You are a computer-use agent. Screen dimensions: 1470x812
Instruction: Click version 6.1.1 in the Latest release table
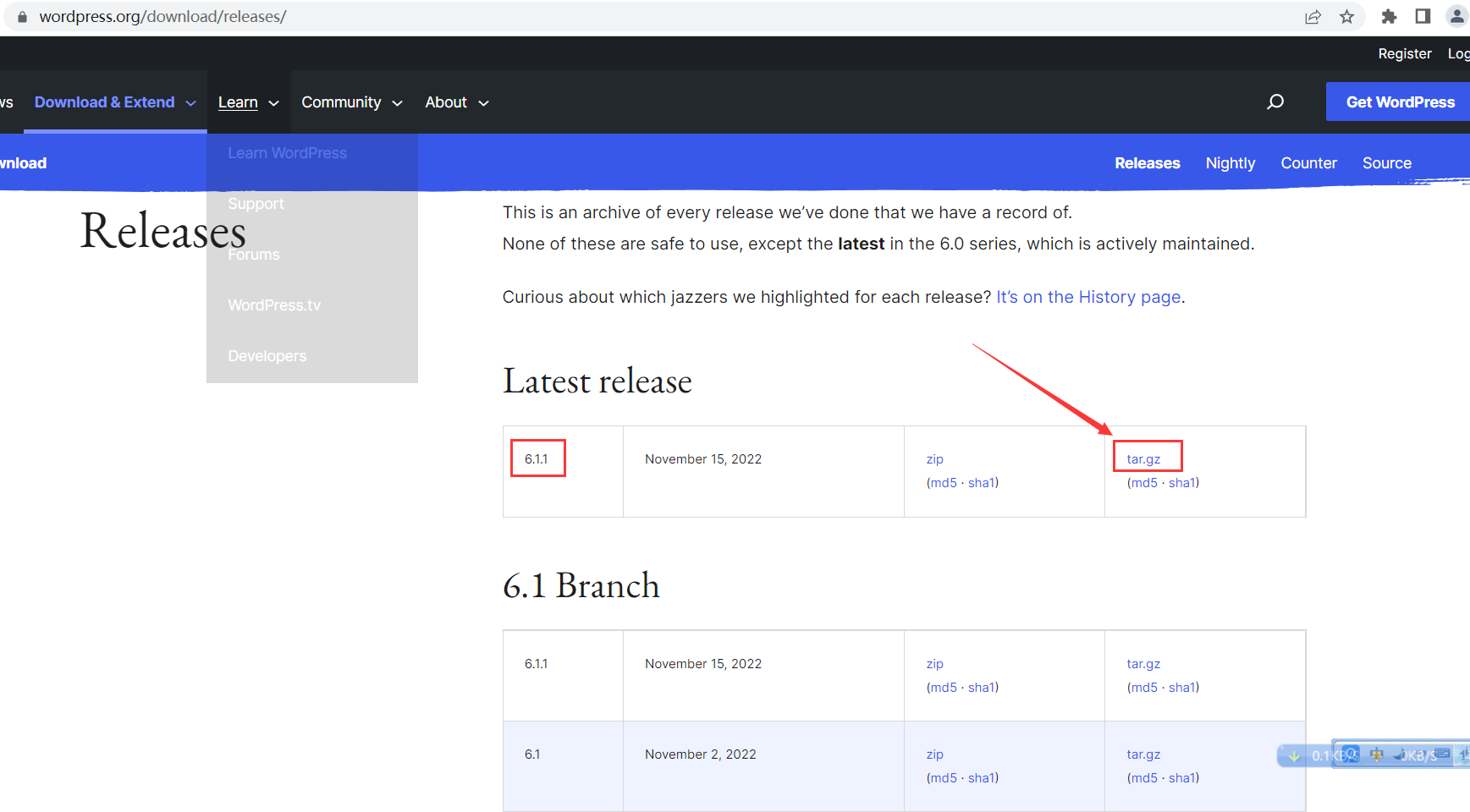click(537, 459)
